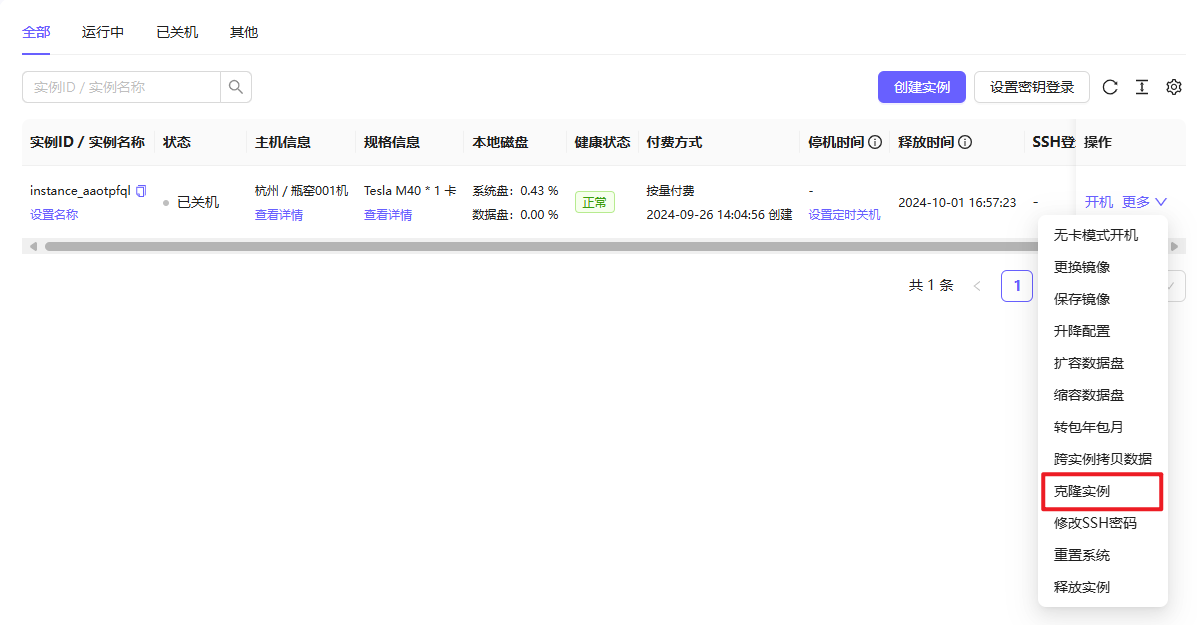1197x625 pixels.
Task: Expand the 更多 dropdown
Action: (x=1144, y=201)
